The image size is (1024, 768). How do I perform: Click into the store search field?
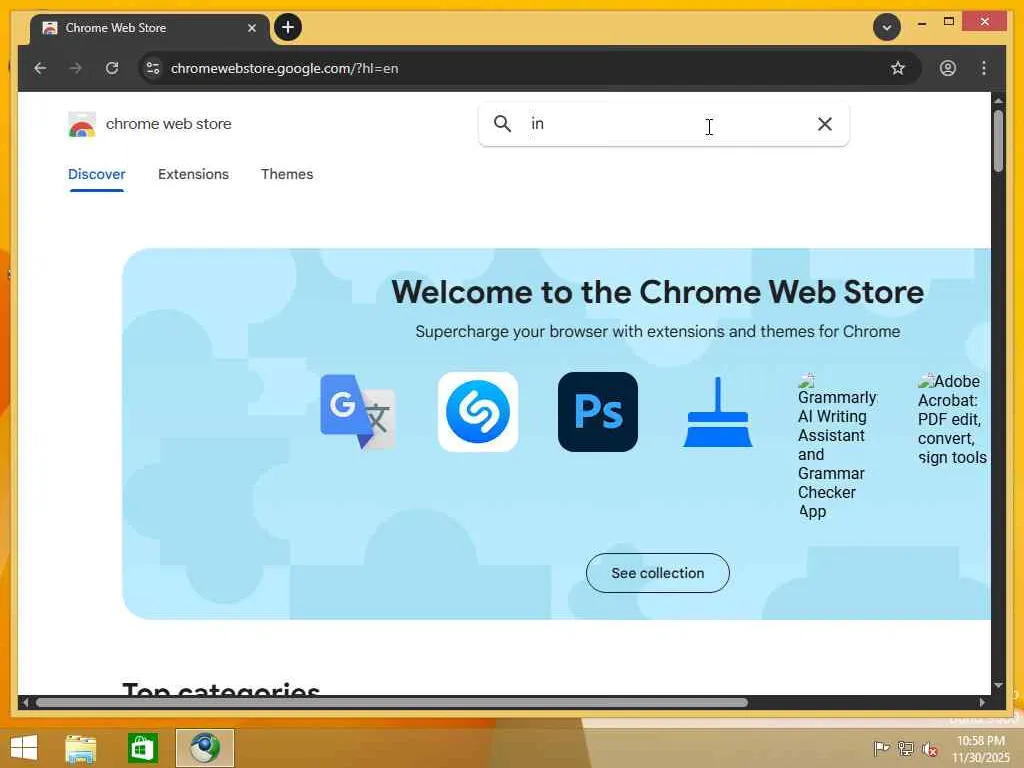[664, 123]
